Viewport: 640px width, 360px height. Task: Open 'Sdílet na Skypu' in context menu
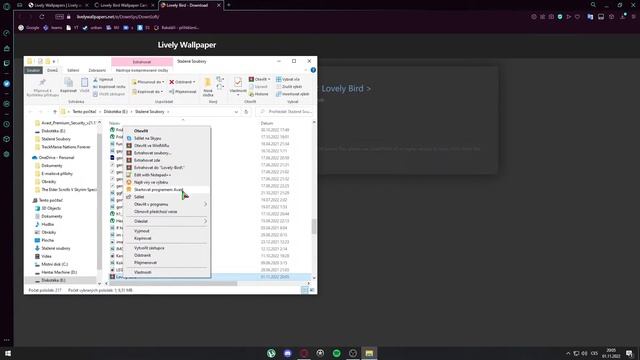click(x=147, y=138)
